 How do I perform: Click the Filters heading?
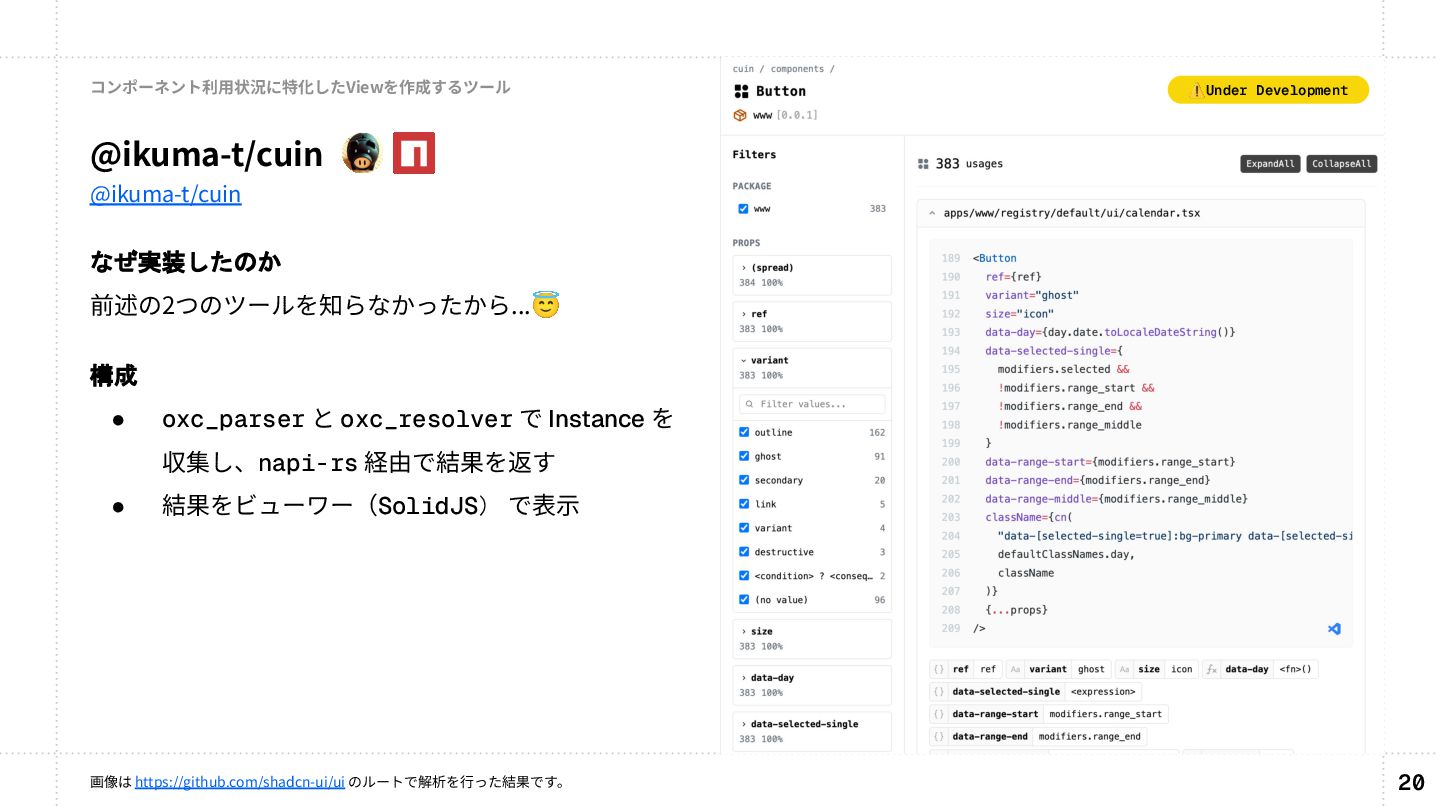(754, 155)
